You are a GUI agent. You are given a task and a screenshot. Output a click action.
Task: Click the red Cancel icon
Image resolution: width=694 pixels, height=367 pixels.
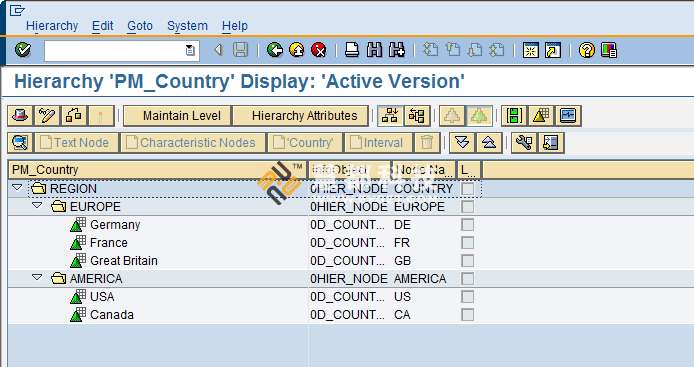pyautogui.click(x=318, y=50)
